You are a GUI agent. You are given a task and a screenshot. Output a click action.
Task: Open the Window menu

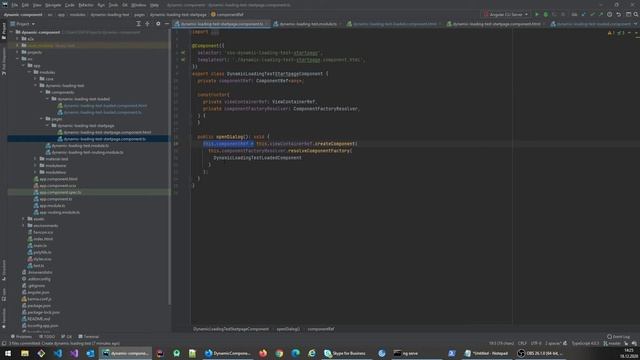pos(138,5)
